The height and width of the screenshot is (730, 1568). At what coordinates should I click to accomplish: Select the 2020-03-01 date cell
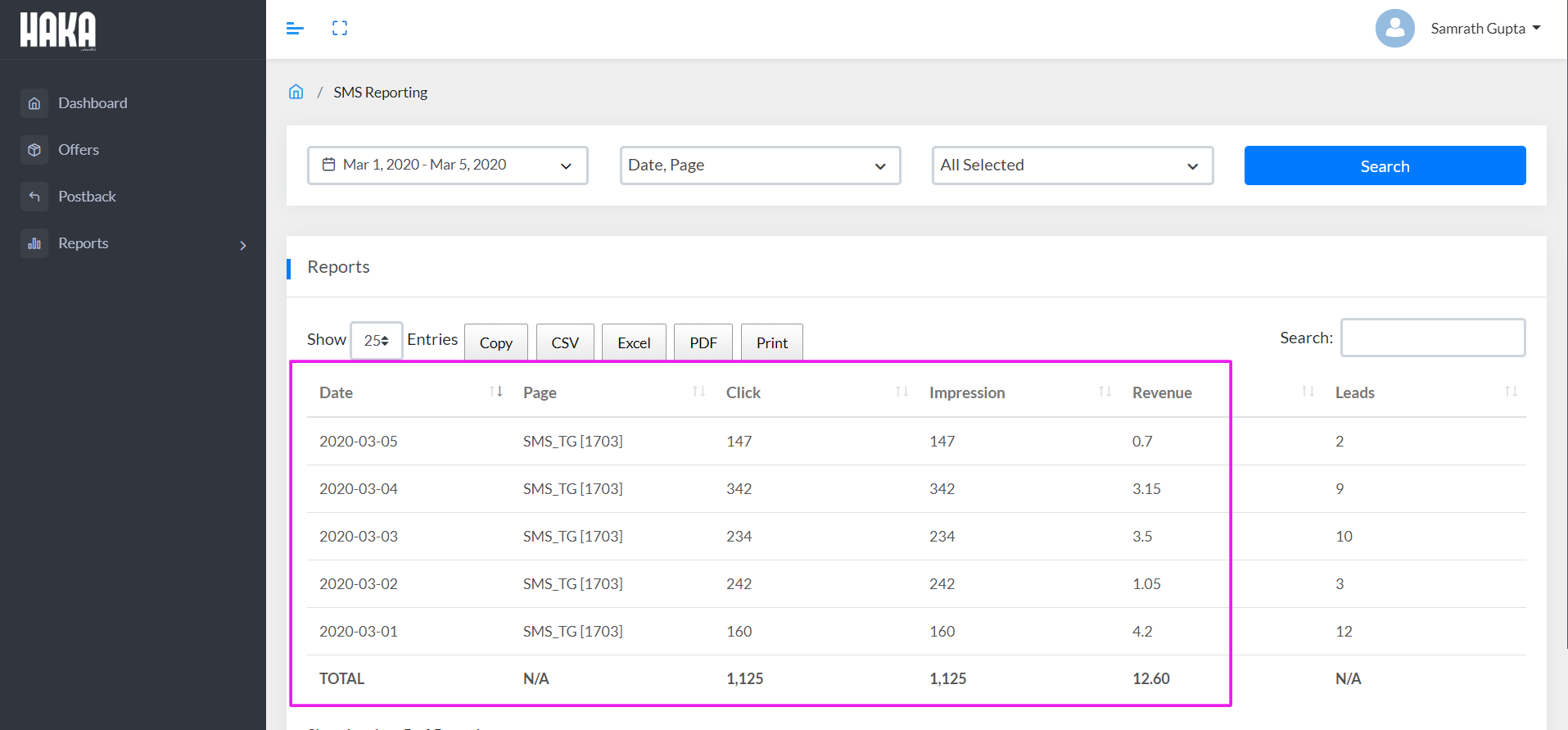click(x=359, y=631)
